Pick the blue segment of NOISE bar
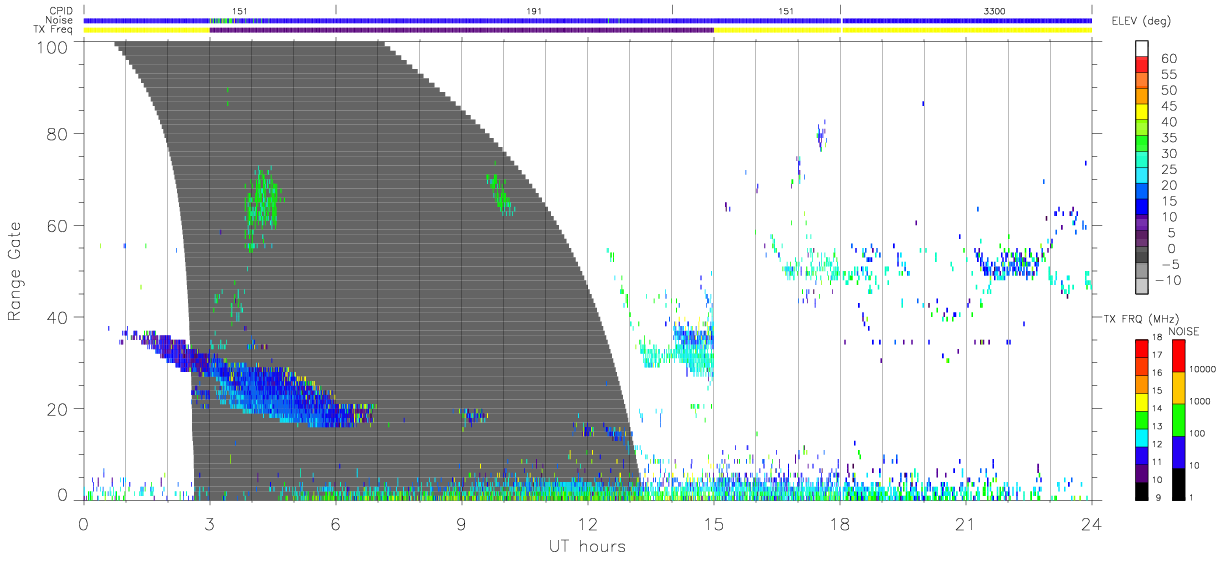Screen dimensions: 1228x567 point(1179,451)
